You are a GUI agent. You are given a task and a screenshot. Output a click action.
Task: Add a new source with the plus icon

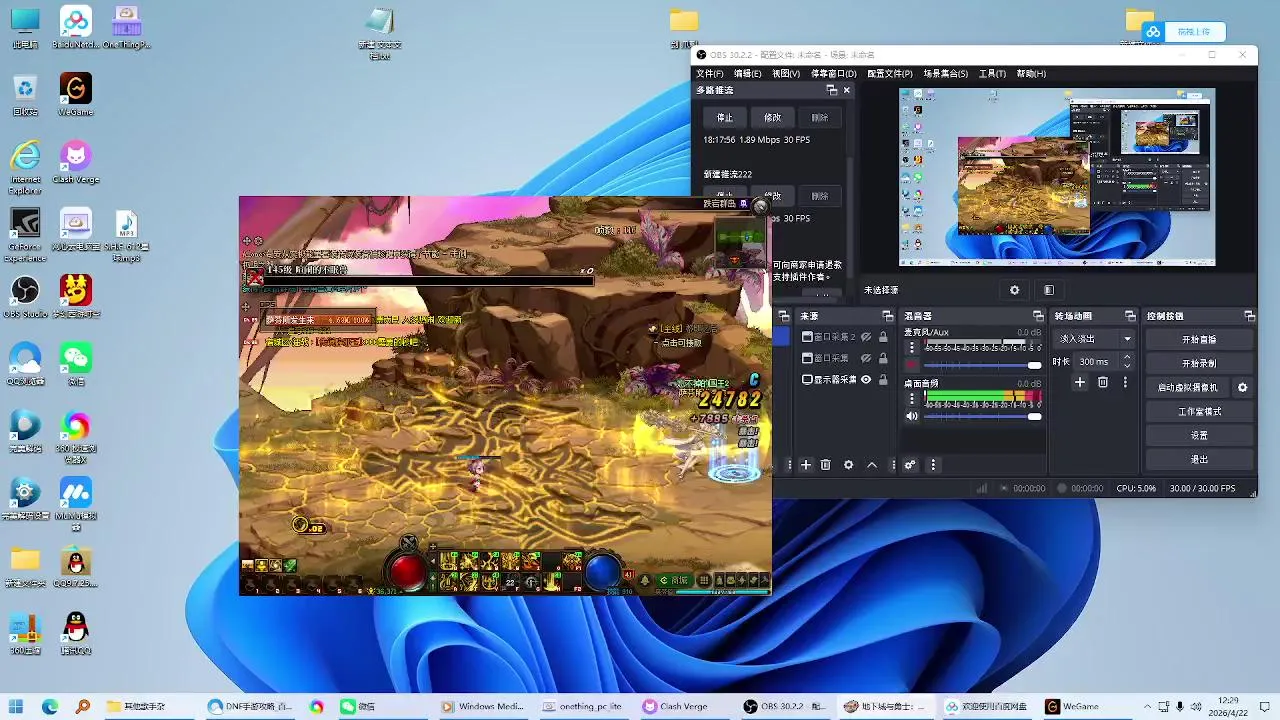pos(806,465)
